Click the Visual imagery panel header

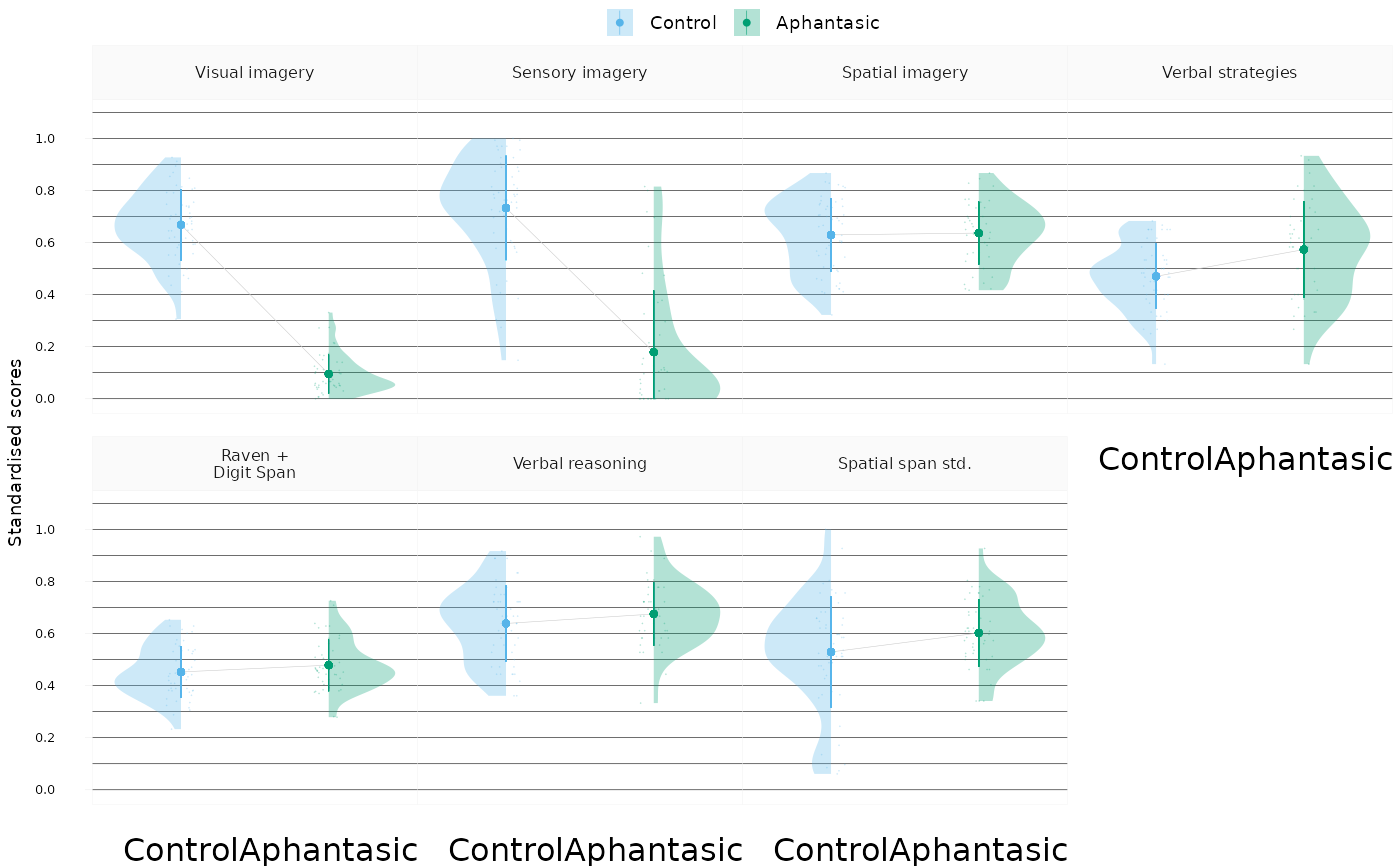[x=254, y=72]
